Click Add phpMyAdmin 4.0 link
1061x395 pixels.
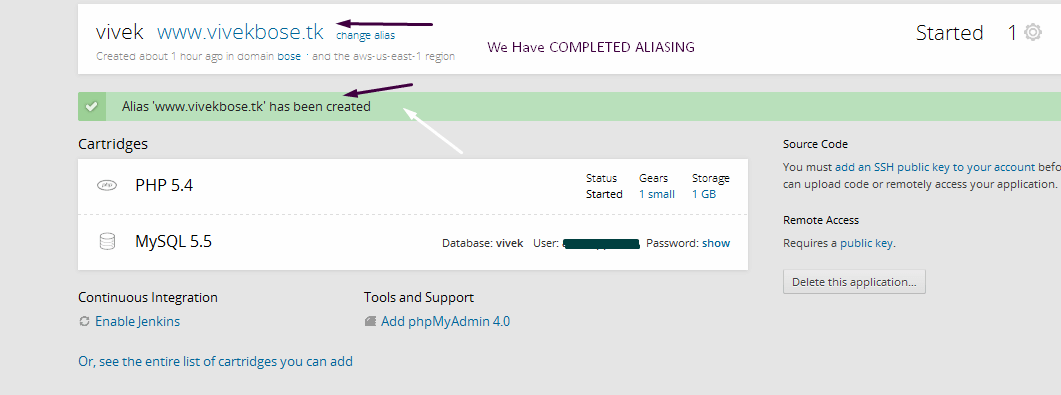pyautogui.click(x=445, y=321)
